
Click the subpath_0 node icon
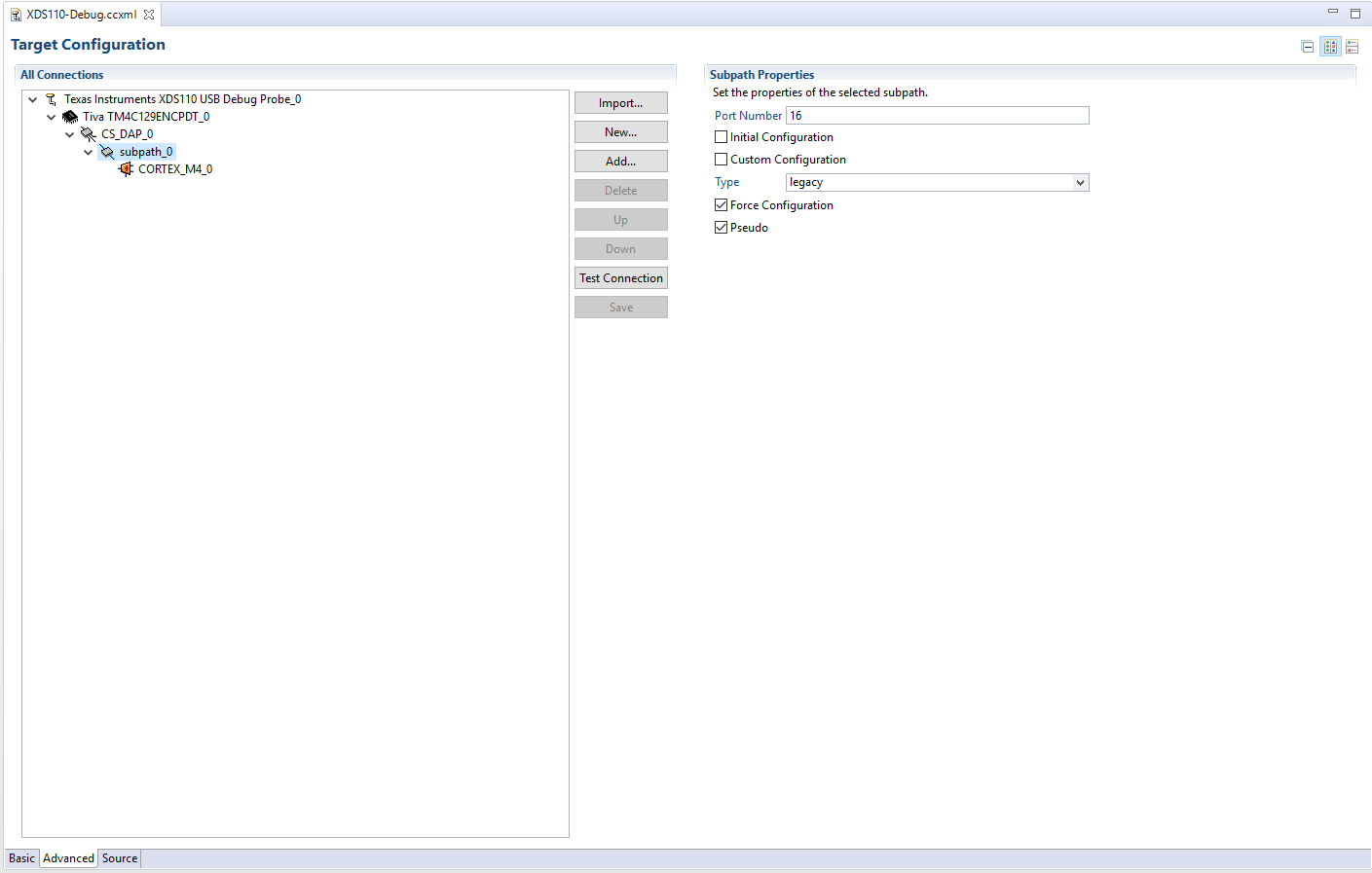(107, 152)
